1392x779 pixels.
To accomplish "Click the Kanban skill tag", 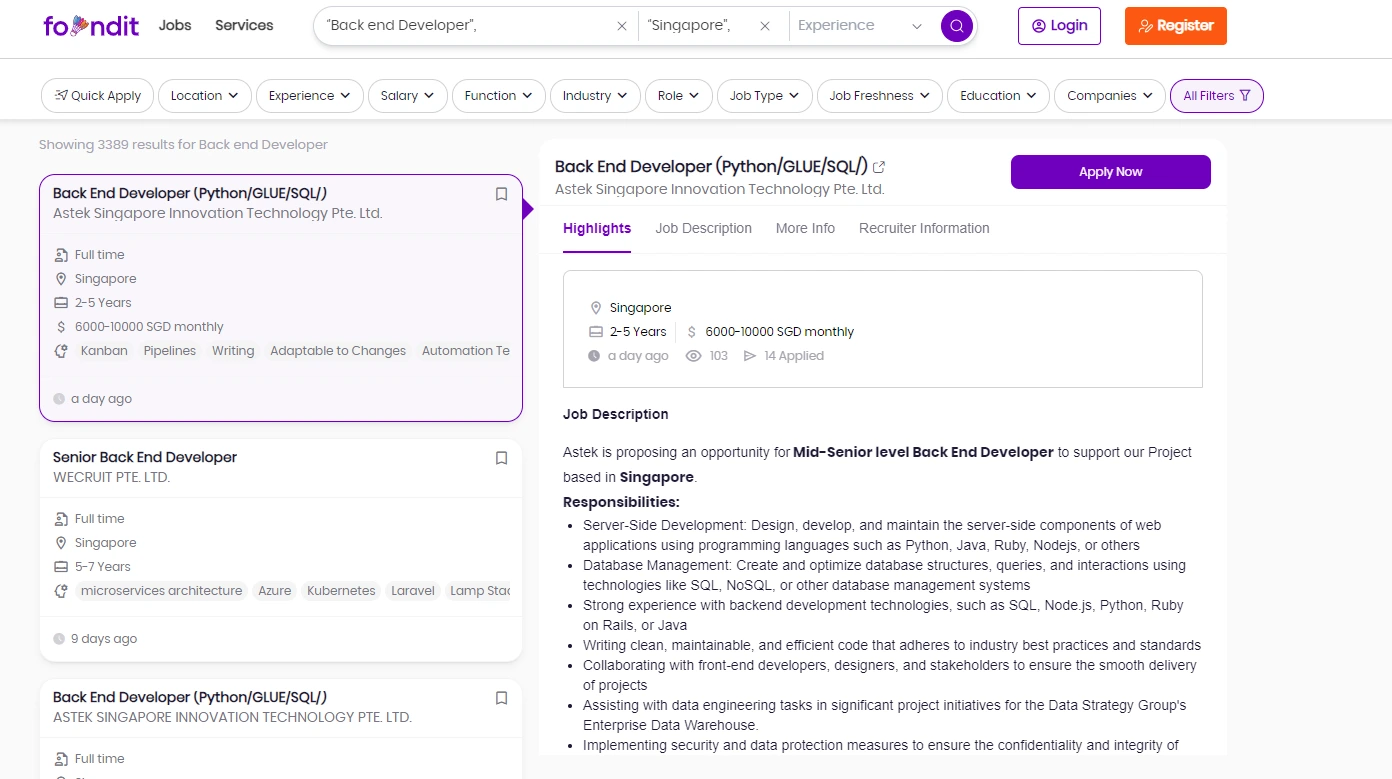I will 104,351.
